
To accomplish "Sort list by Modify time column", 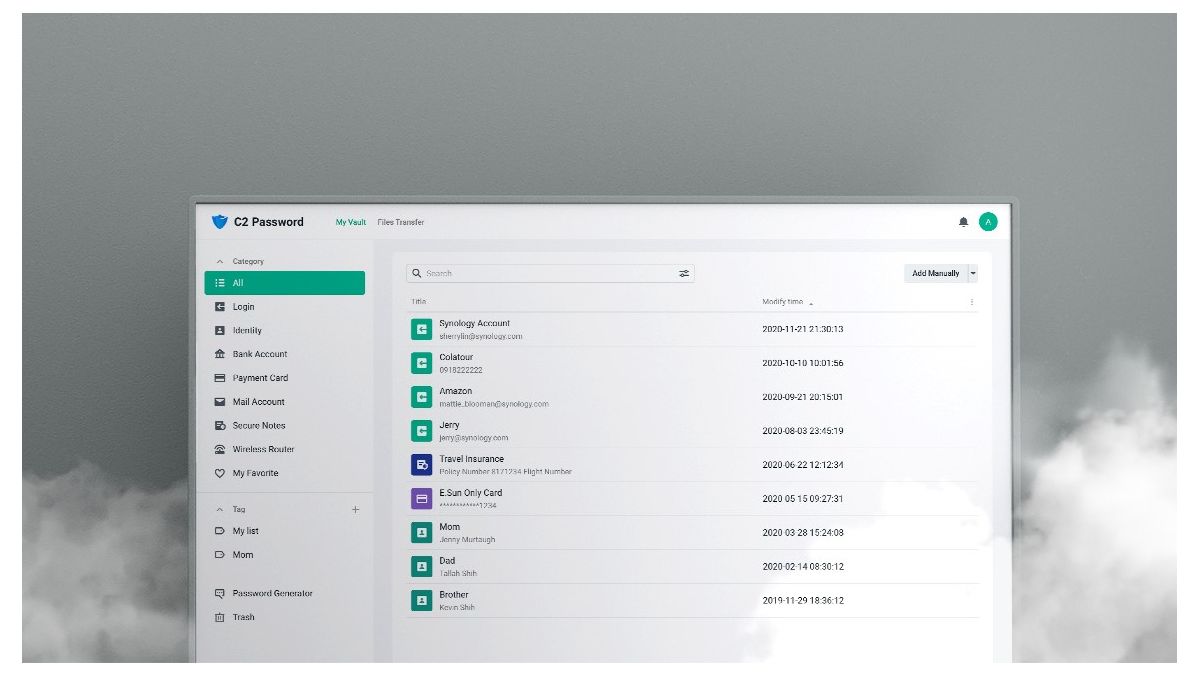I will [x=782, y=302].
